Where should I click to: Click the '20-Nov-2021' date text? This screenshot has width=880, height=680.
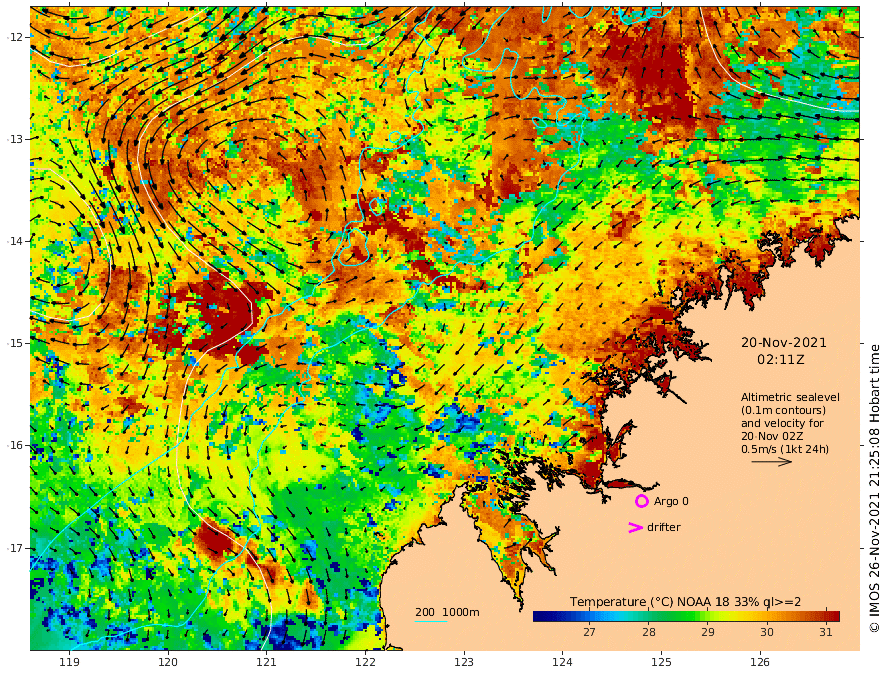coord(783,342)
